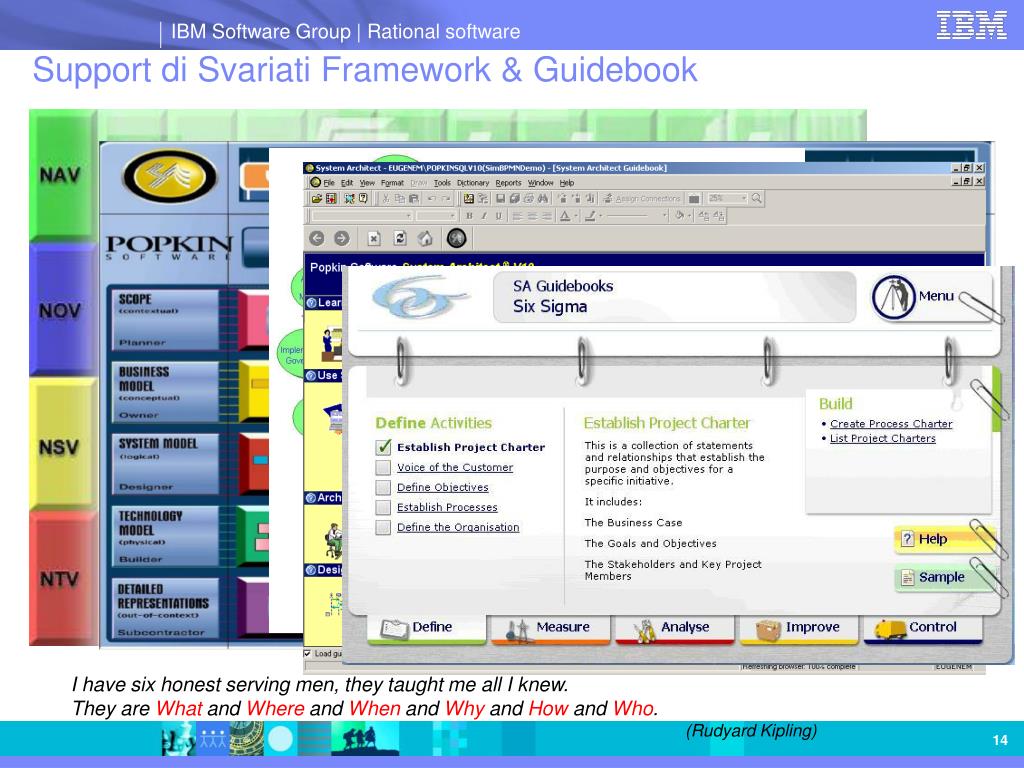Click the Menu tripod camera icon

[893, 297]
